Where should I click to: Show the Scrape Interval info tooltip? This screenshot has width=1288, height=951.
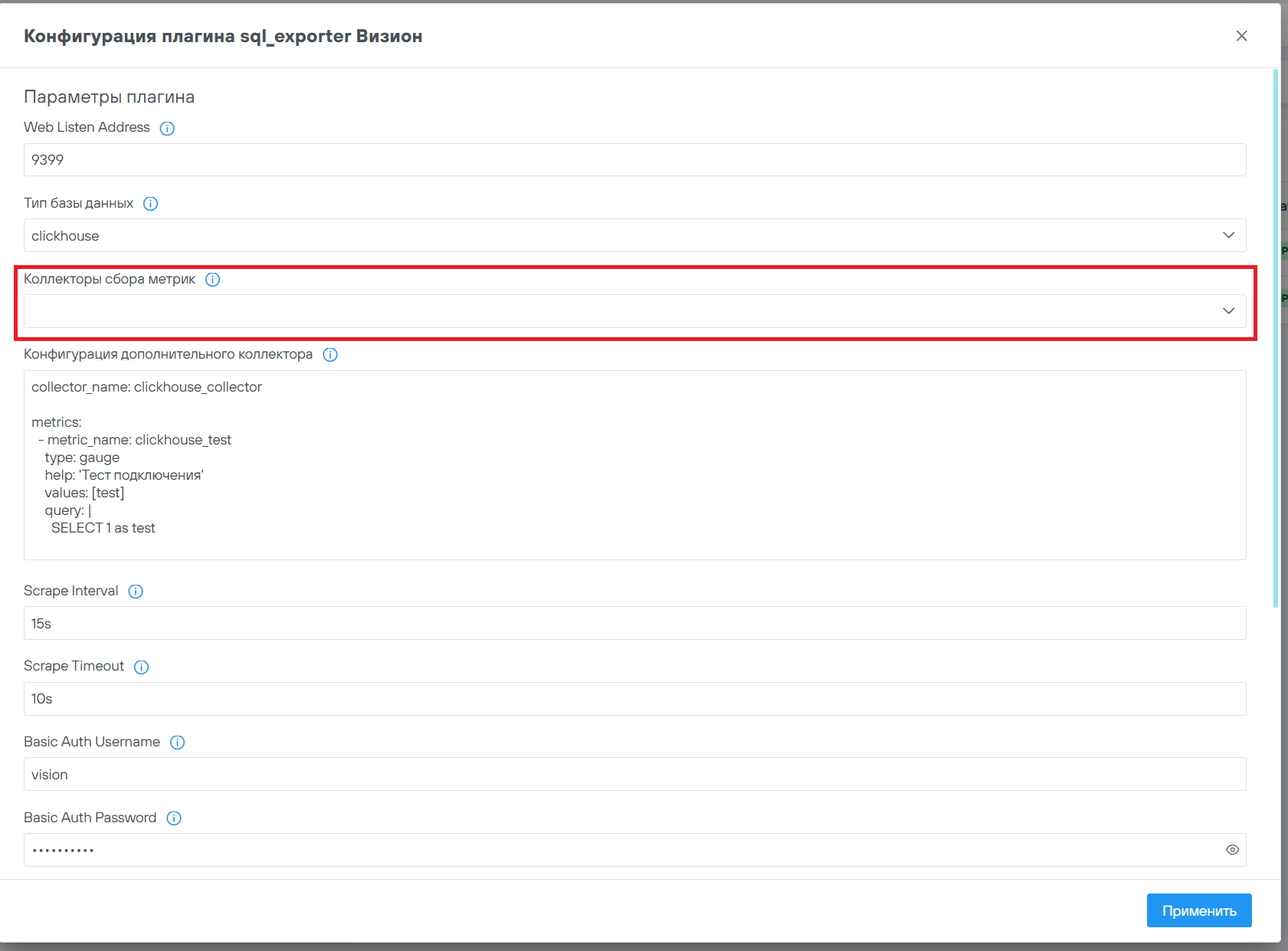[x=136, y=592]
